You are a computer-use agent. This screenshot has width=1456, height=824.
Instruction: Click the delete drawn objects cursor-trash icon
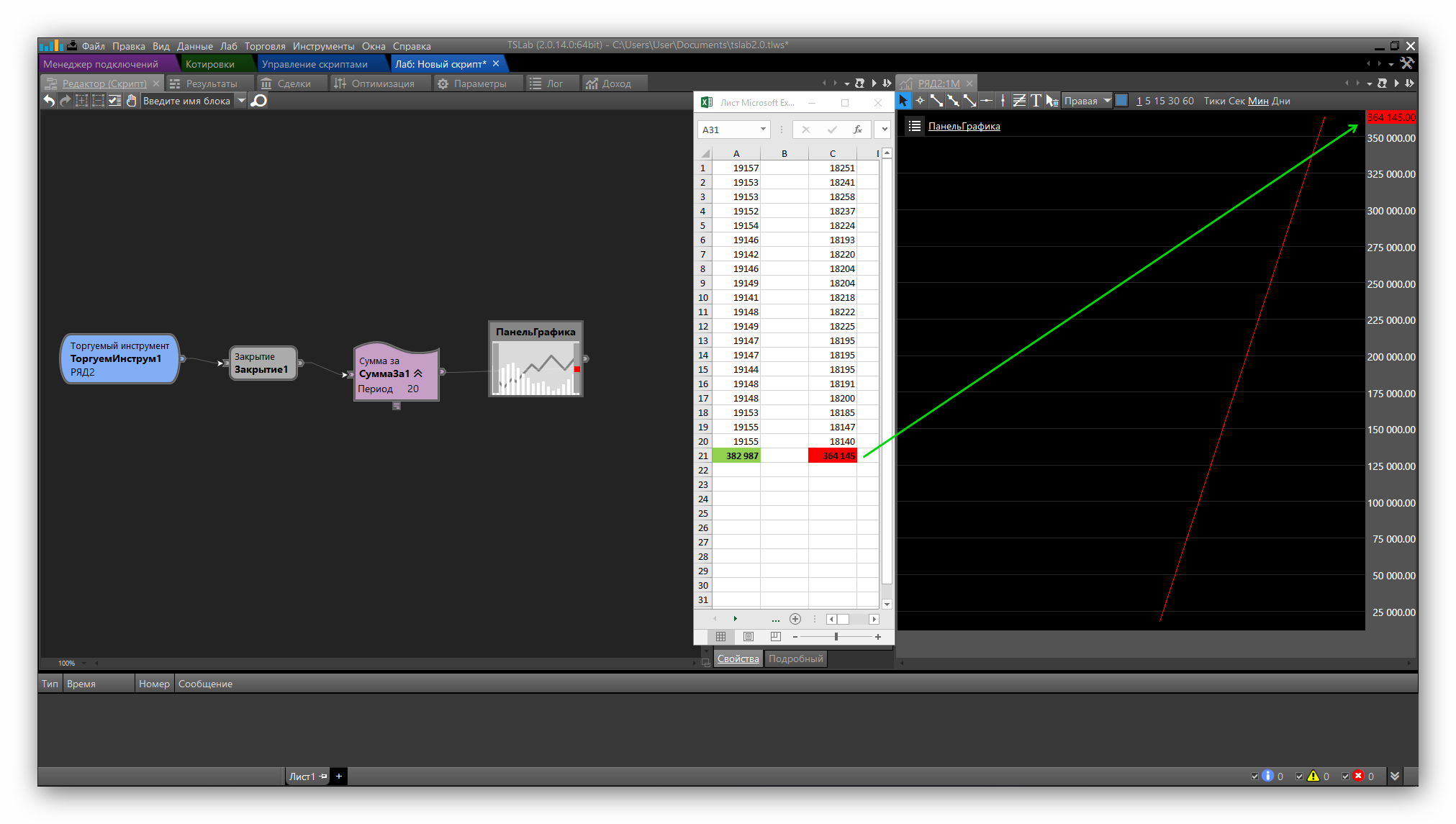coord(1052,101)
